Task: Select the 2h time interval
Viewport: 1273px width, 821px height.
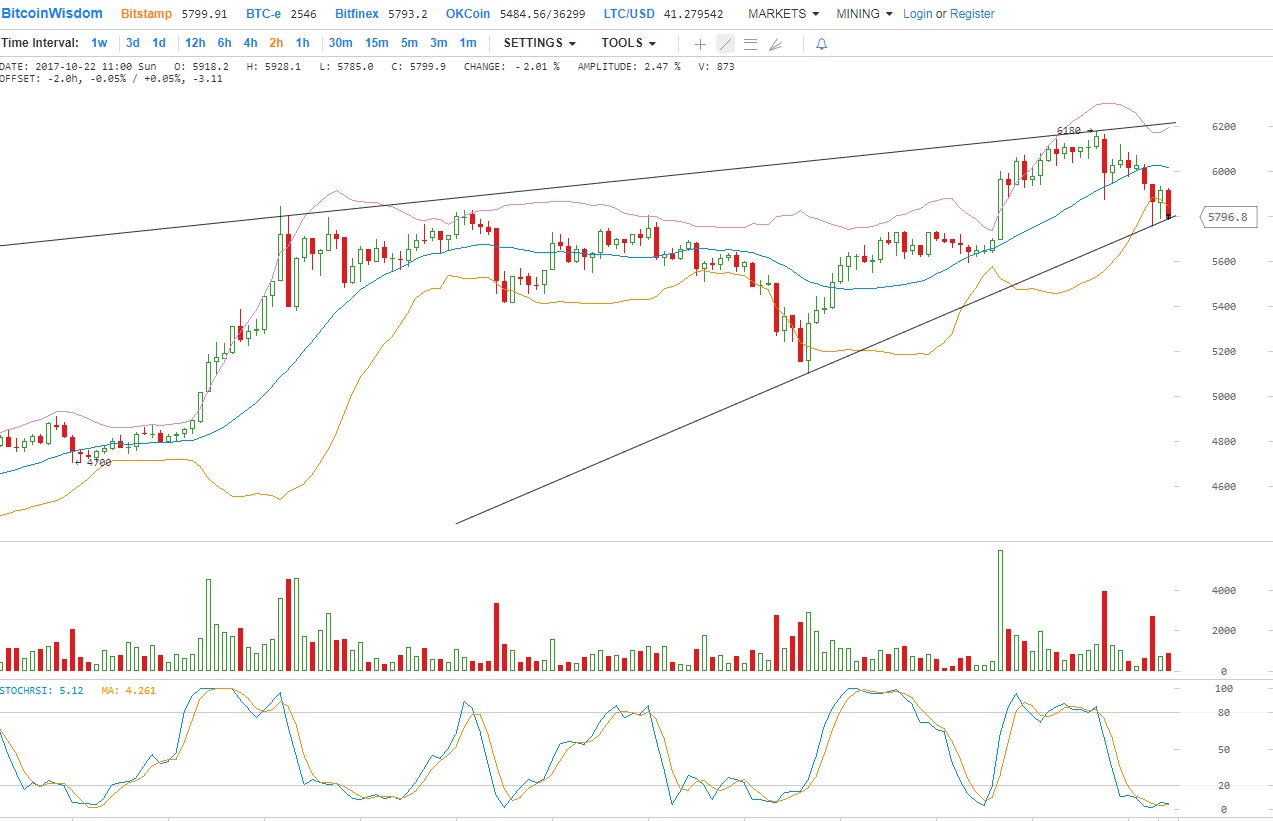Action: click(x=276, y=43)
